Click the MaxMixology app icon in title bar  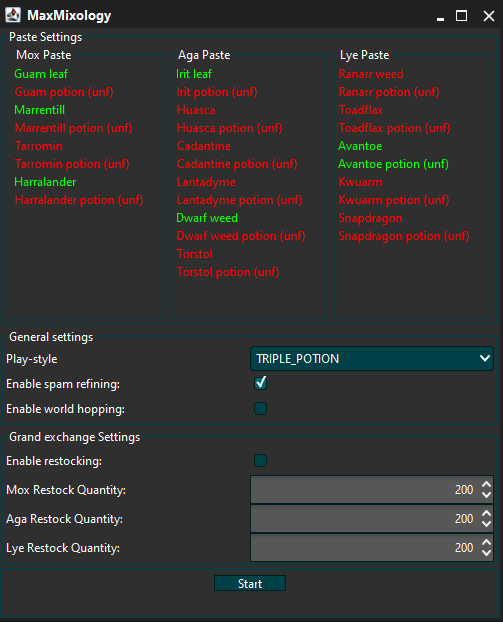[13, 15]
